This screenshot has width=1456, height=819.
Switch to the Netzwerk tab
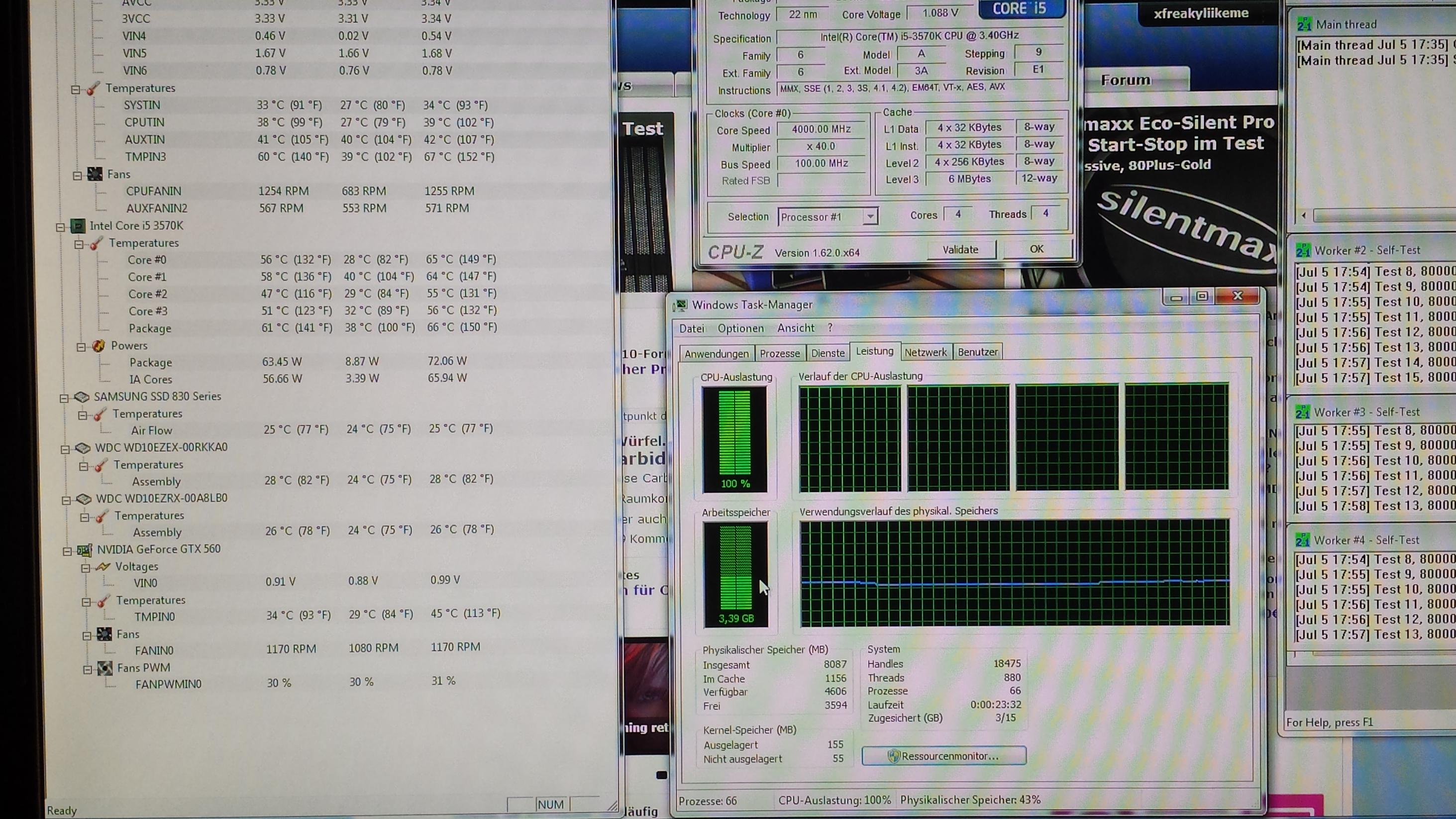point(925,353)
